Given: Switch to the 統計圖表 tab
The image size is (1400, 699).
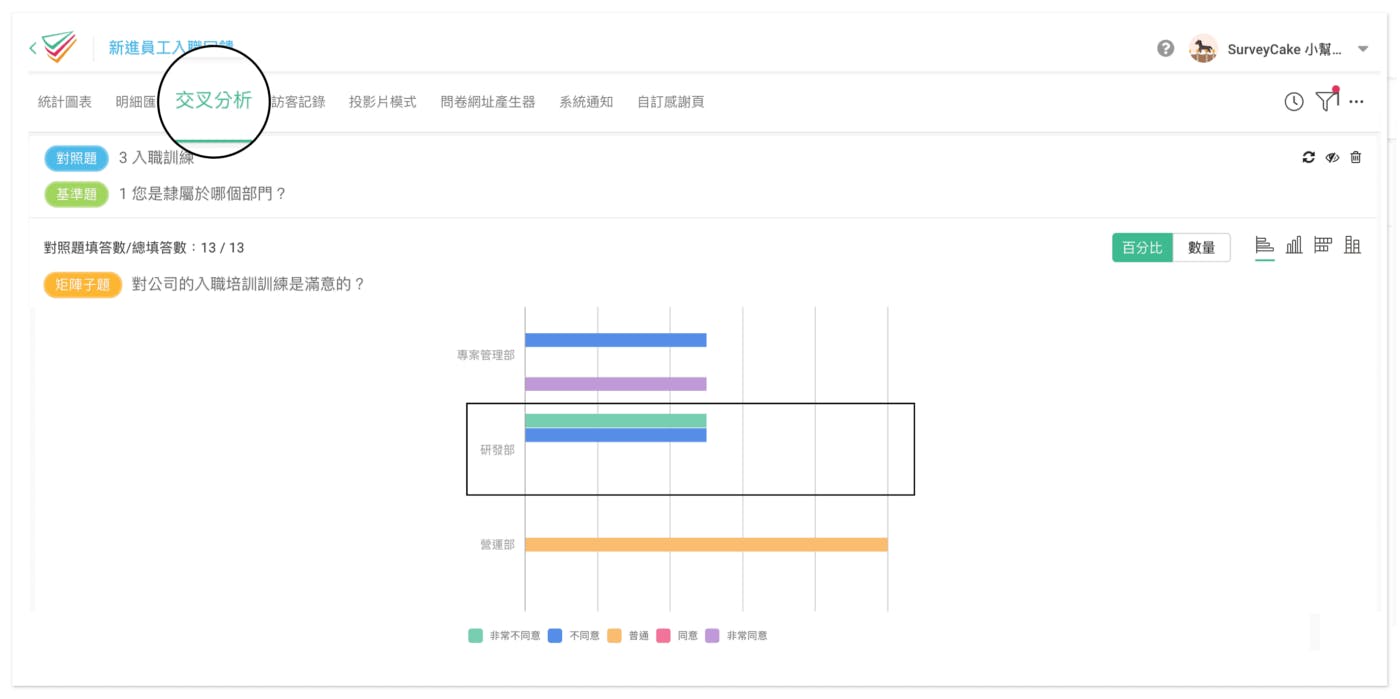Looking at the screenshot, I should point(65,102).
